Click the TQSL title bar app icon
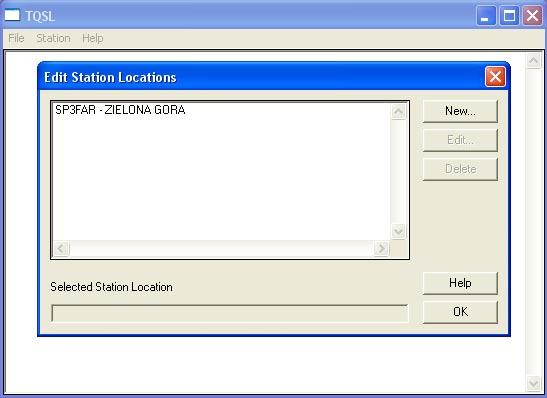547x398 pixels. tap(12, 15)
